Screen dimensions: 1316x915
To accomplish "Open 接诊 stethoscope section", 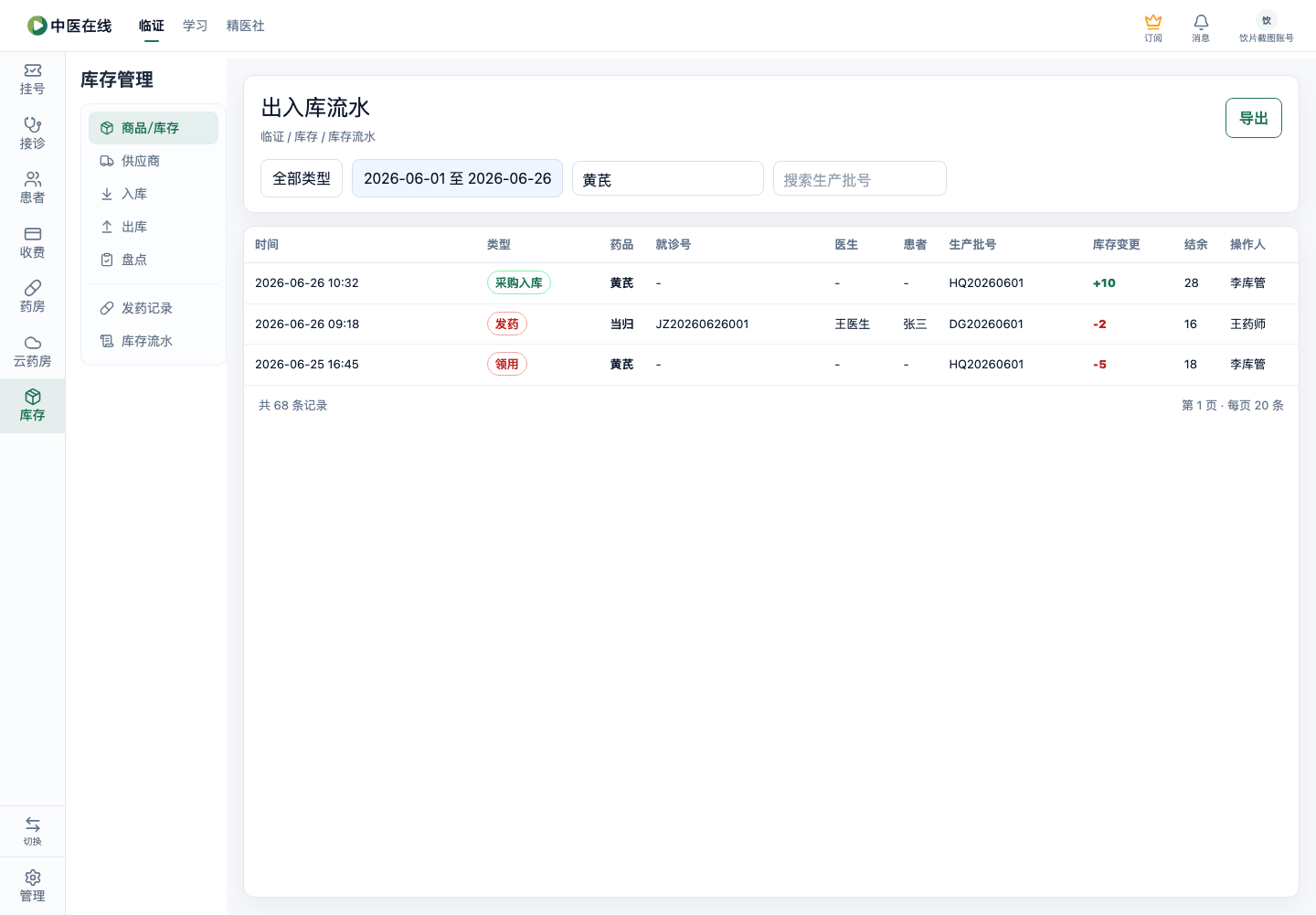I will 33,133.
